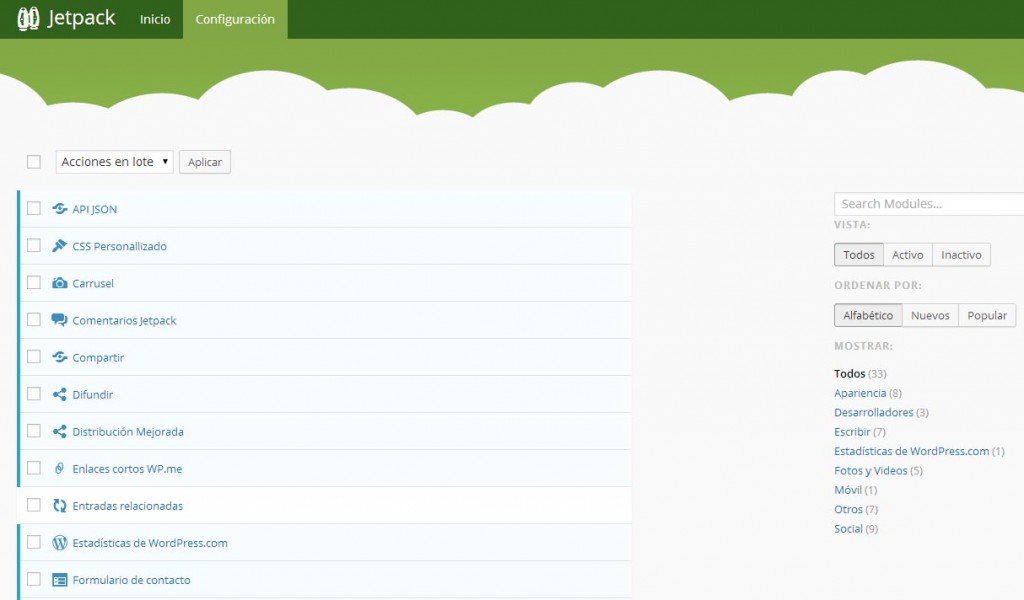Image resolution: width=1024 pixels, height=600 pixels.
Task: Open the Estadísticas de WordPress.com module name
Action: [150, 543]
